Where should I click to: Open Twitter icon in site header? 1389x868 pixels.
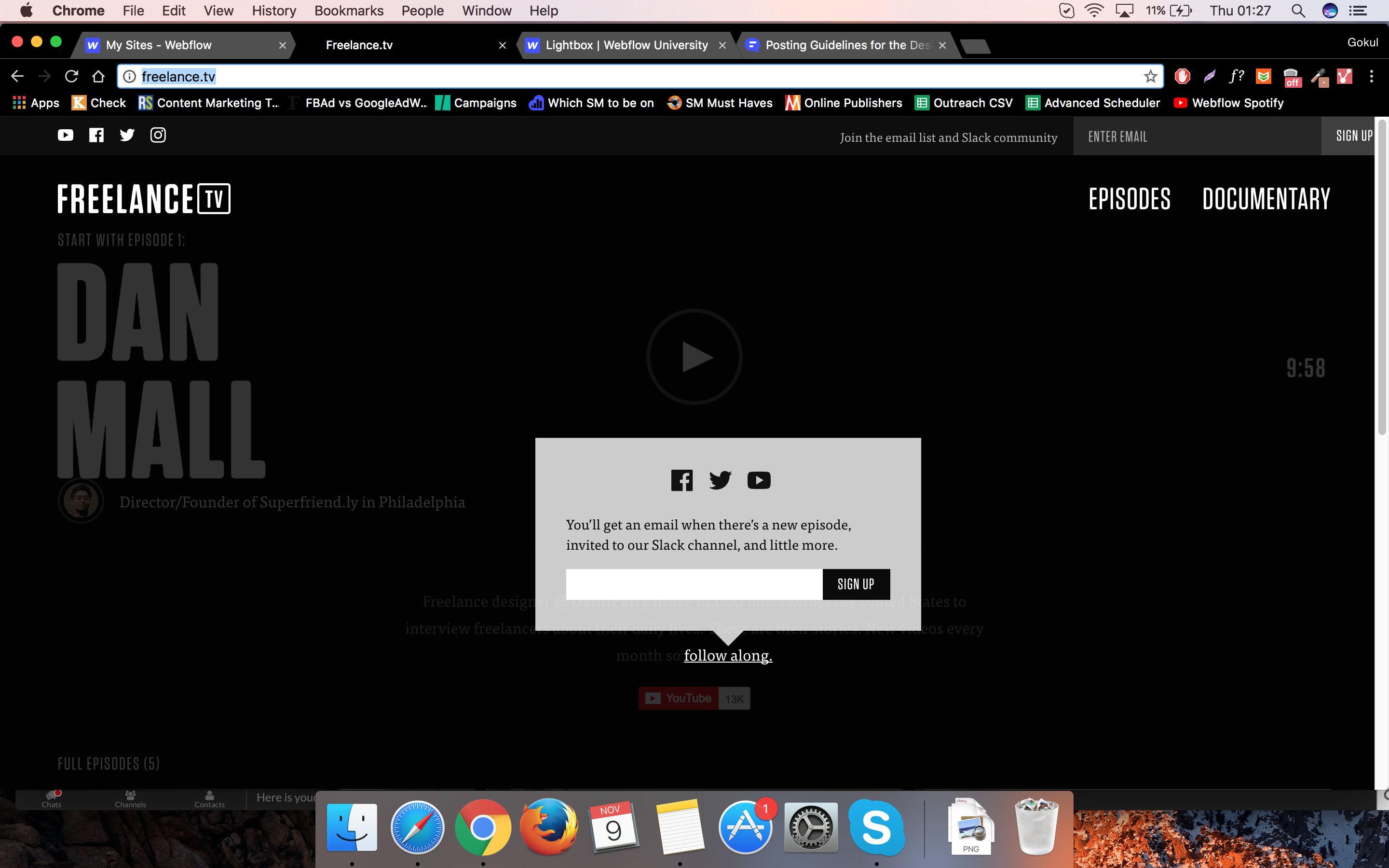127,135
